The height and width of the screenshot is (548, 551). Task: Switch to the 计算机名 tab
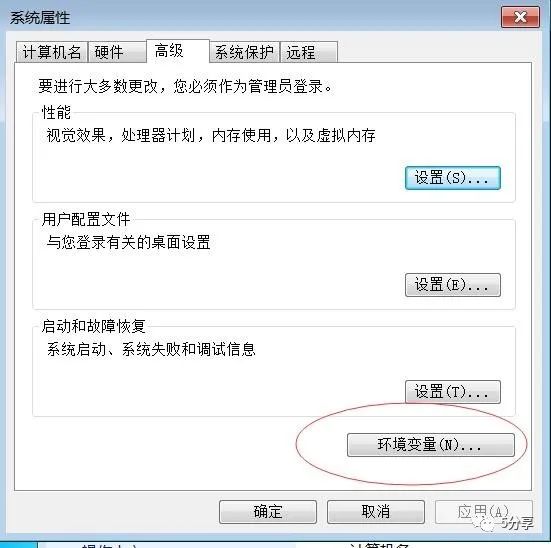click(x=52, y=52)
